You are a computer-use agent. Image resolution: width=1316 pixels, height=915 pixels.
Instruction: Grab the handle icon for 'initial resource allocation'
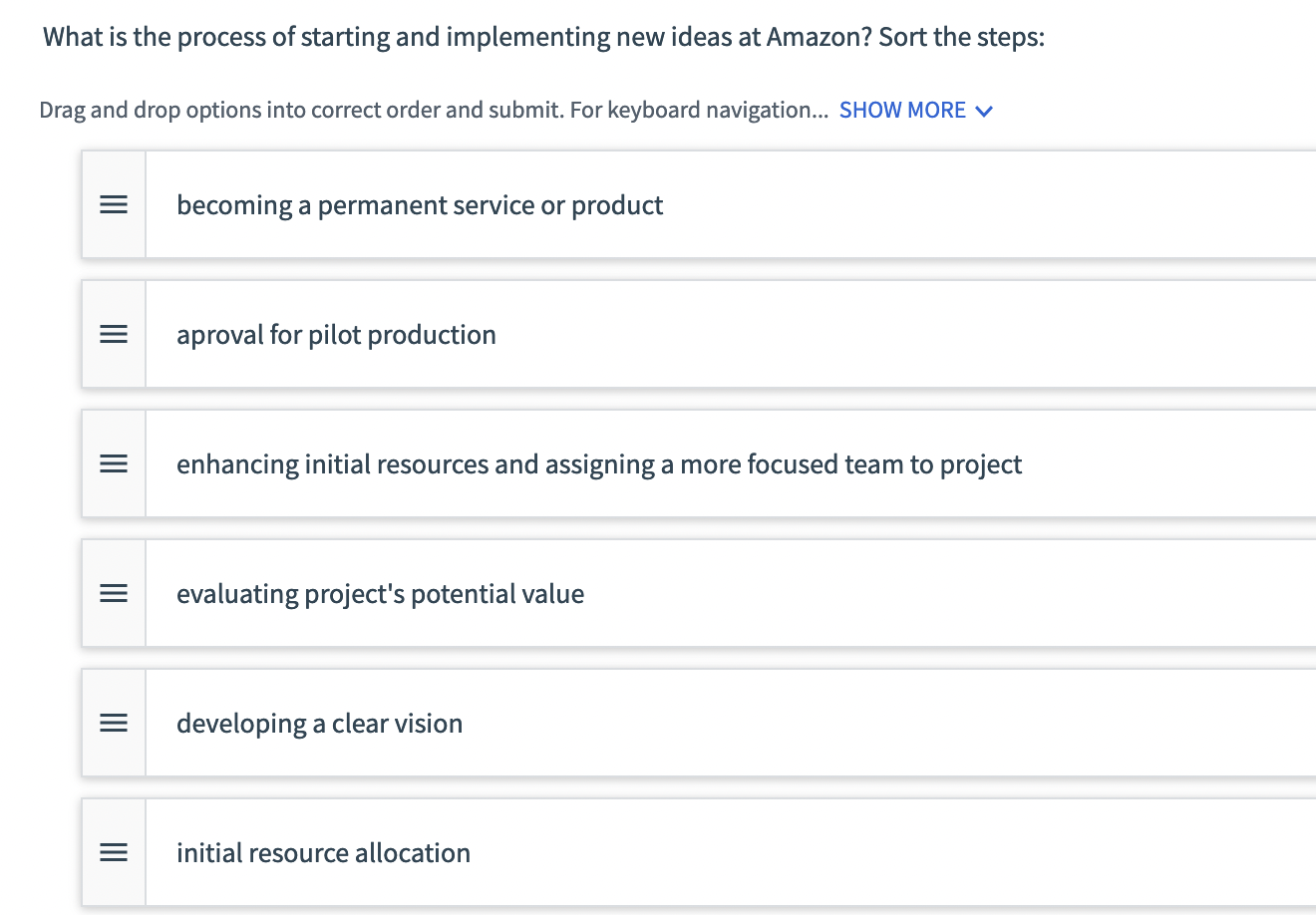[114, 852]
